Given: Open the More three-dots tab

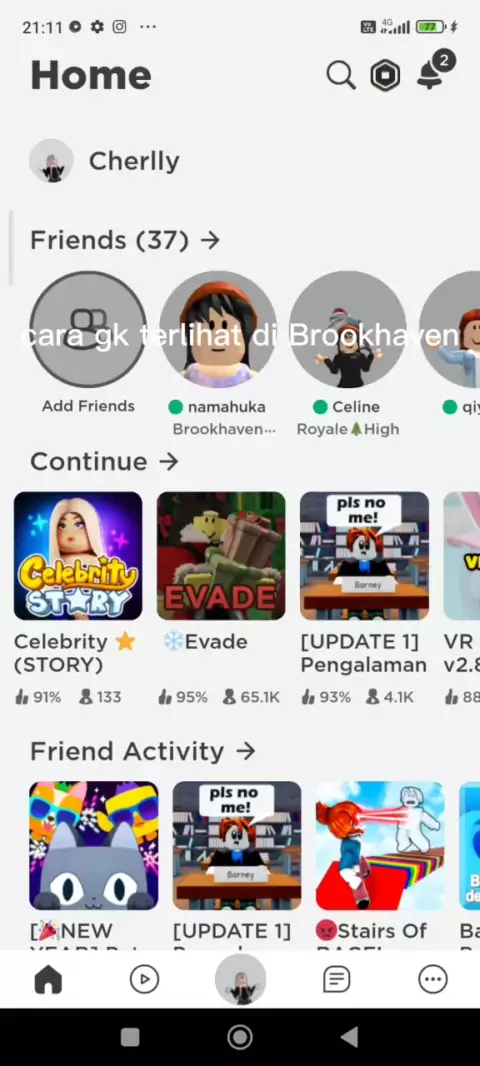Looking at the screenshot, I should tap(432, 980).
